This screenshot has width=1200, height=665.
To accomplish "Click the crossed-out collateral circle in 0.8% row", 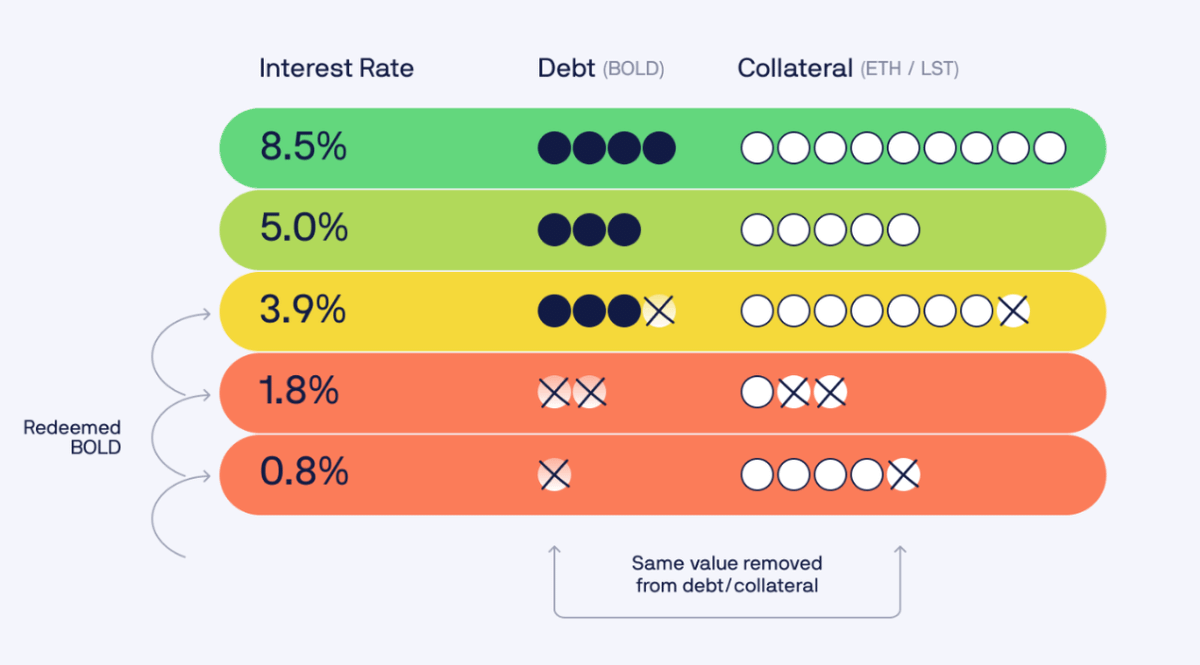I will pyautogui.click(x=903, y=474).
